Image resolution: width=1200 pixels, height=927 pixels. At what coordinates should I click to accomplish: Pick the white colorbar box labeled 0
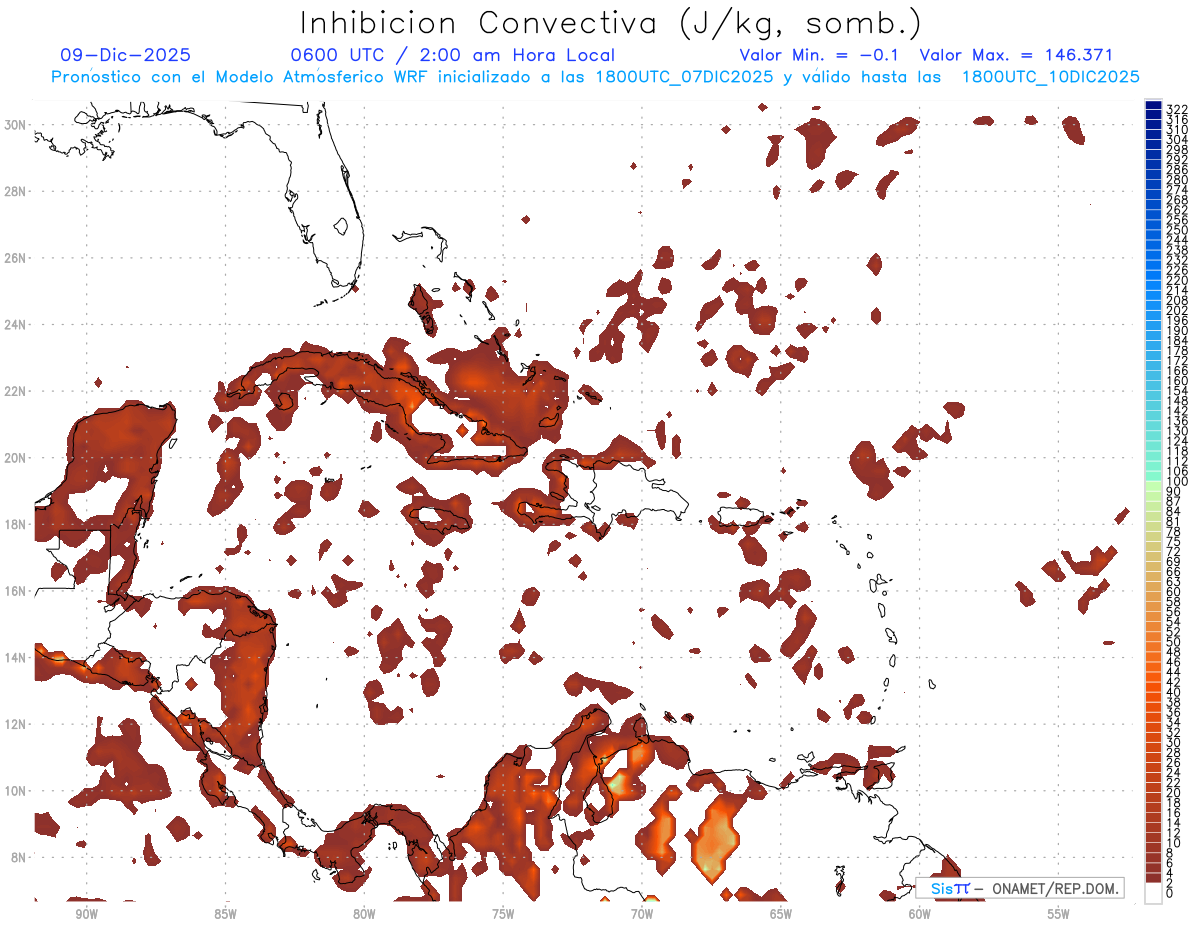[1153, 893]
